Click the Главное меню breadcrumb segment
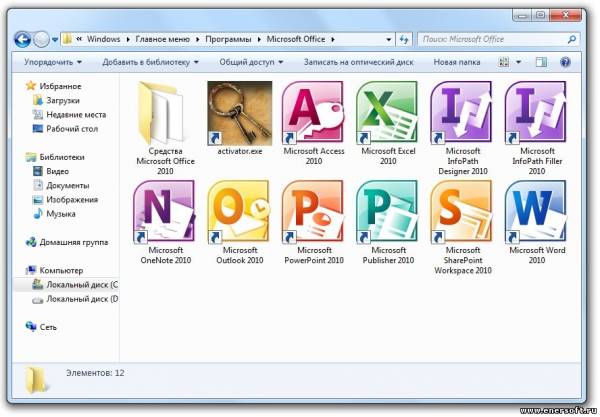This screenshot has height=417, width=600. tap(163, 39)
